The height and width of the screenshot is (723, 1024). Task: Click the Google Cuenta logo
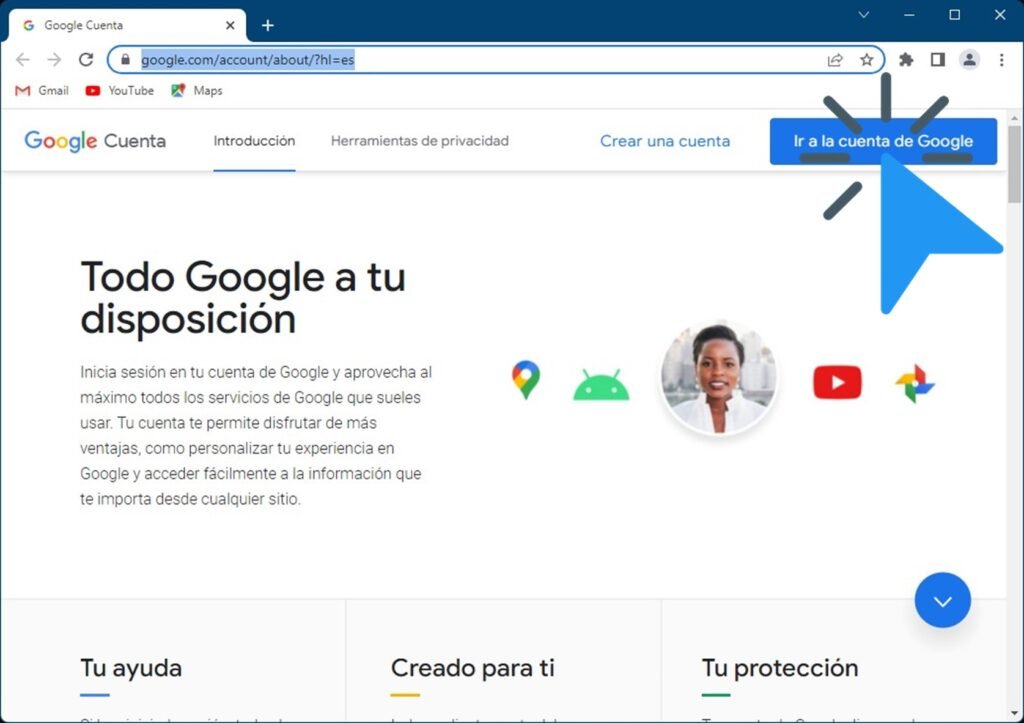95,141
